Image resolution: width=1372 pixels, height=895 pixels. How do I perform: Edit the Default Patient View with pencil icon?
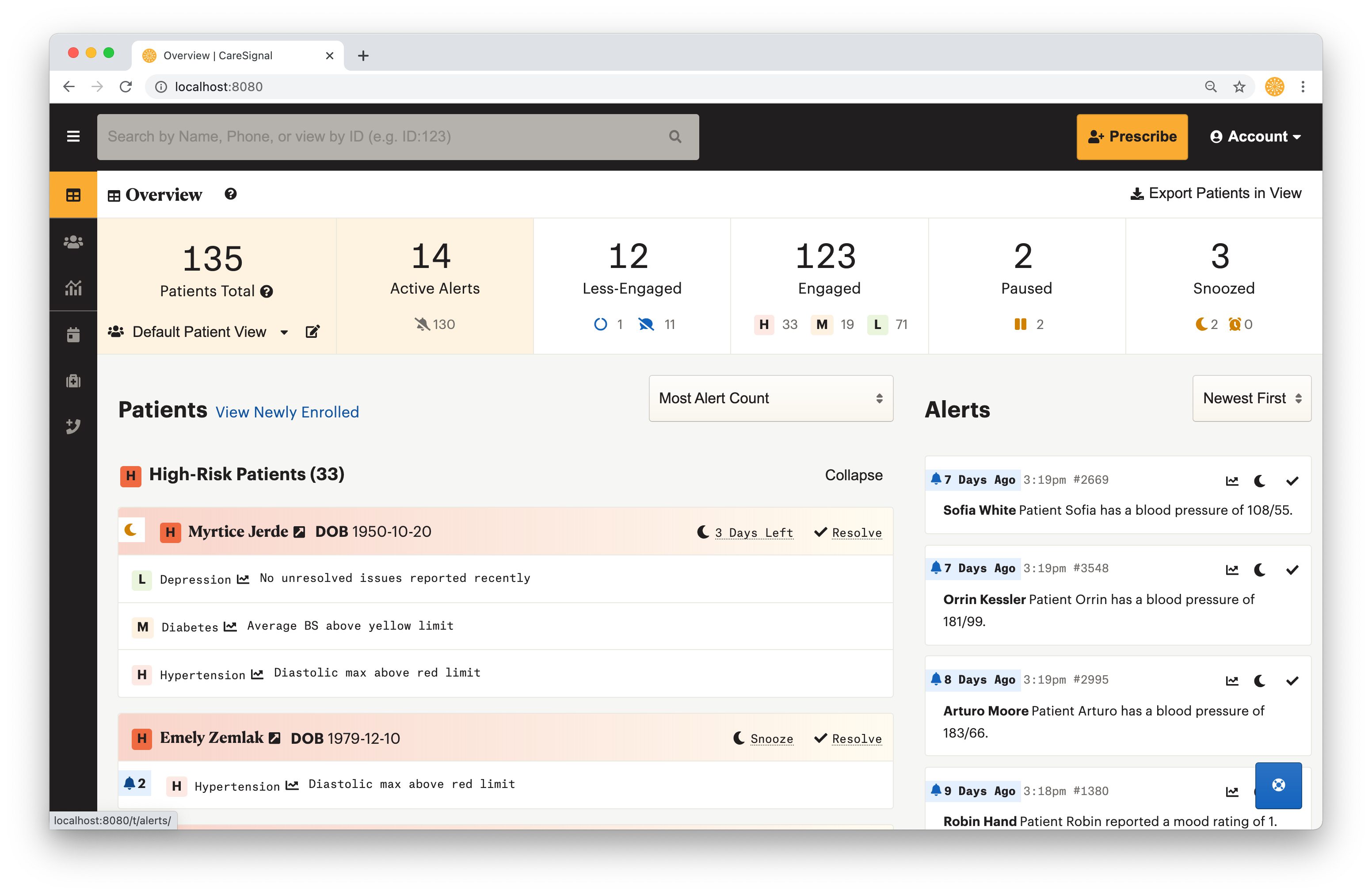(313, 332)
